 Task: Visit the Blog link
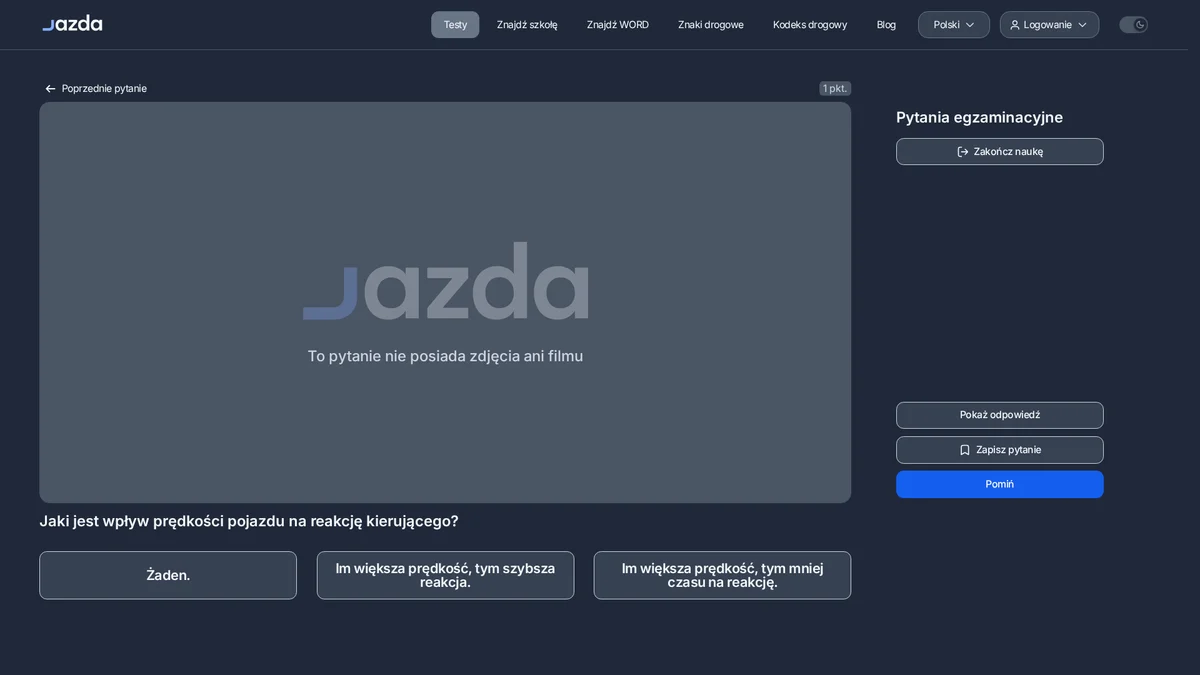click(x=886, y=25)
